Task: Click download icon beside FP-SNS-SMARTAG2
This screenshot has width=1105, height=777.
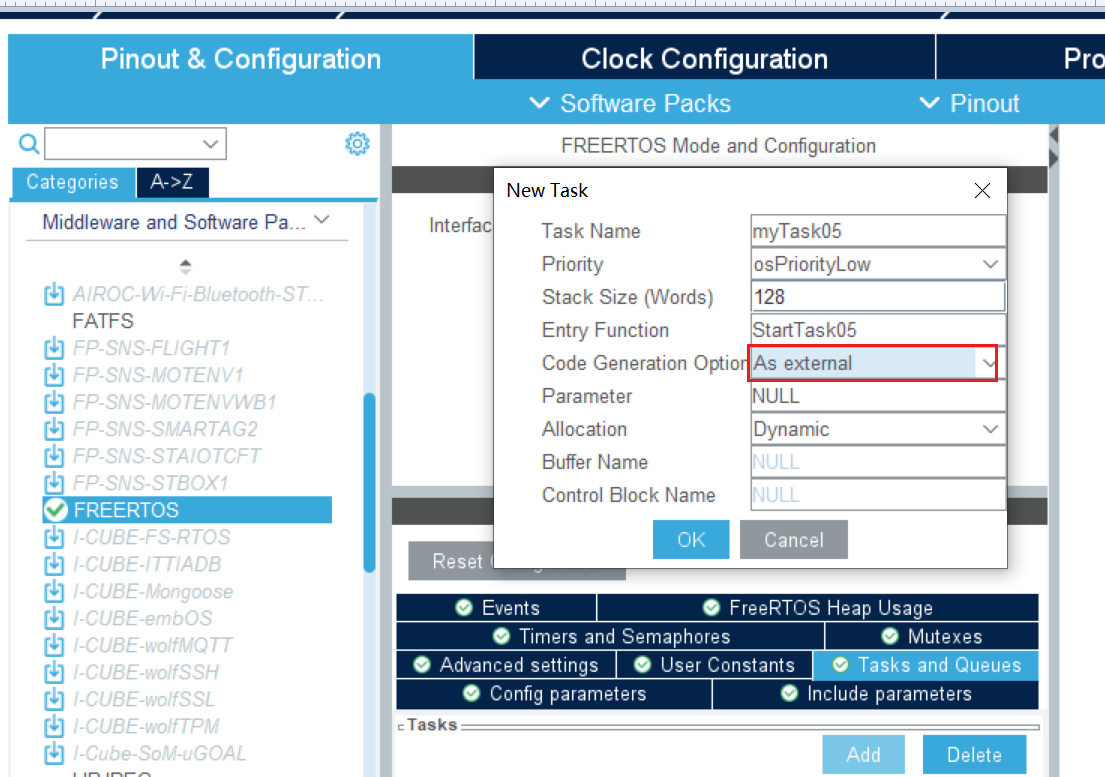Action: coord(54,429)
